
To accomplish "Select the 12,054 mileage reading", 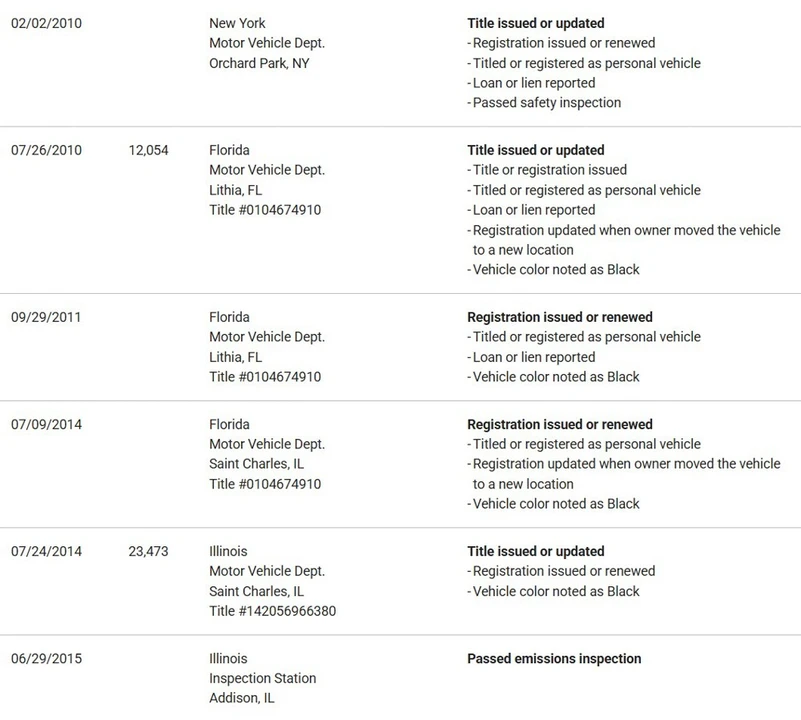I will coord(149,150).
